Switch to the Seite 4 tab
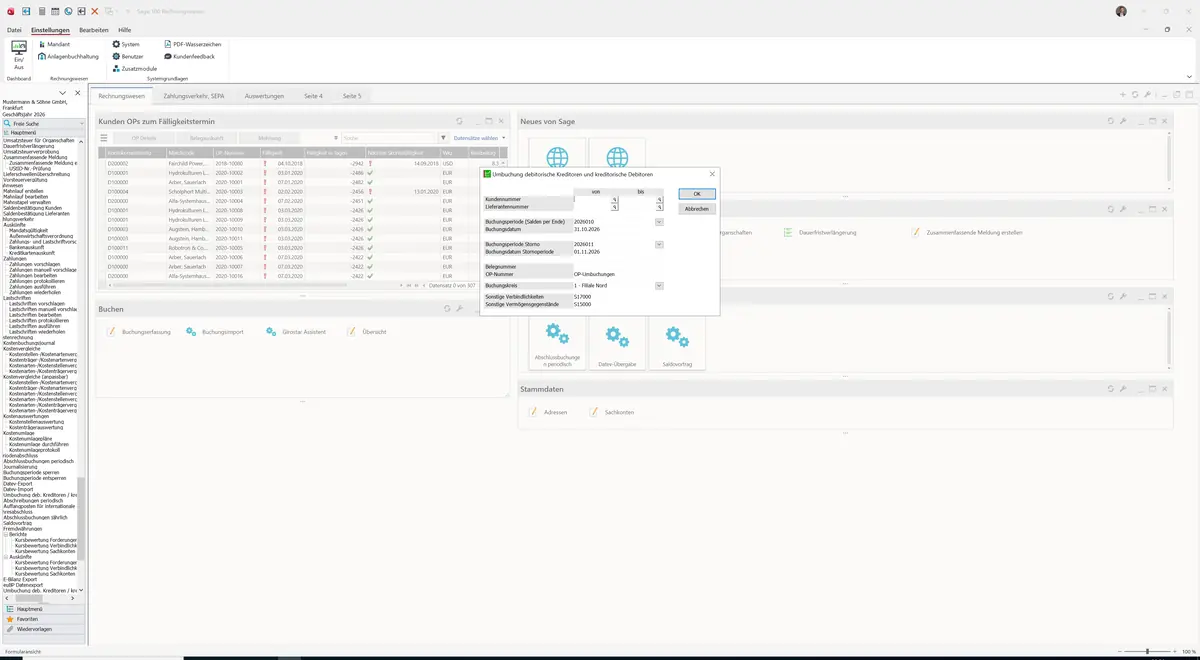 tap(313, 96)
